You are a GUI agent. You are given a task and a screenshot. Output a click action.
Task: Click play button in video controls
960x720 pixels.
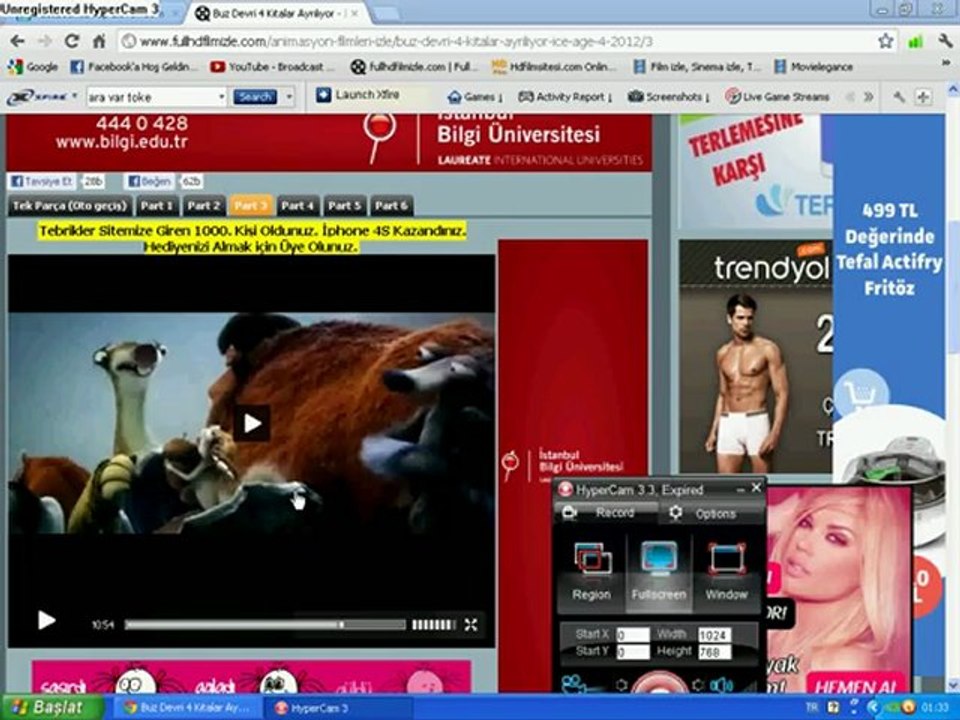click(x=46, y=620)
